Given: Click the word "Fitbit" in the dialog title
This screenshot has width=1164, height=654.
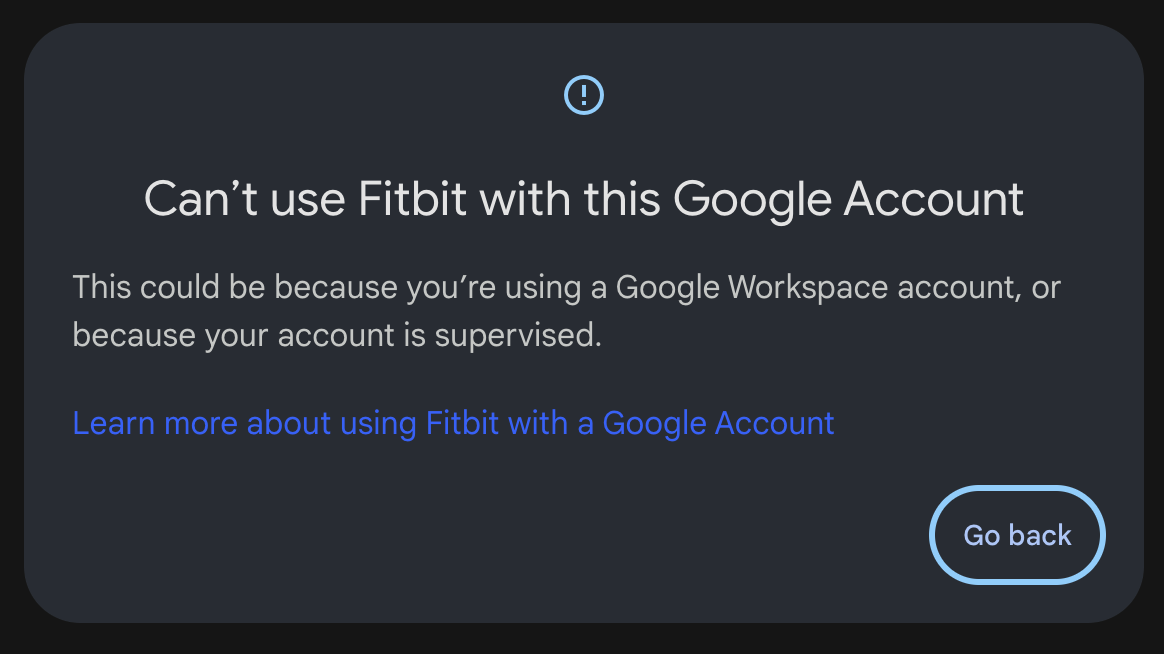Looking at the screenshot, I should tap(412, 199).
